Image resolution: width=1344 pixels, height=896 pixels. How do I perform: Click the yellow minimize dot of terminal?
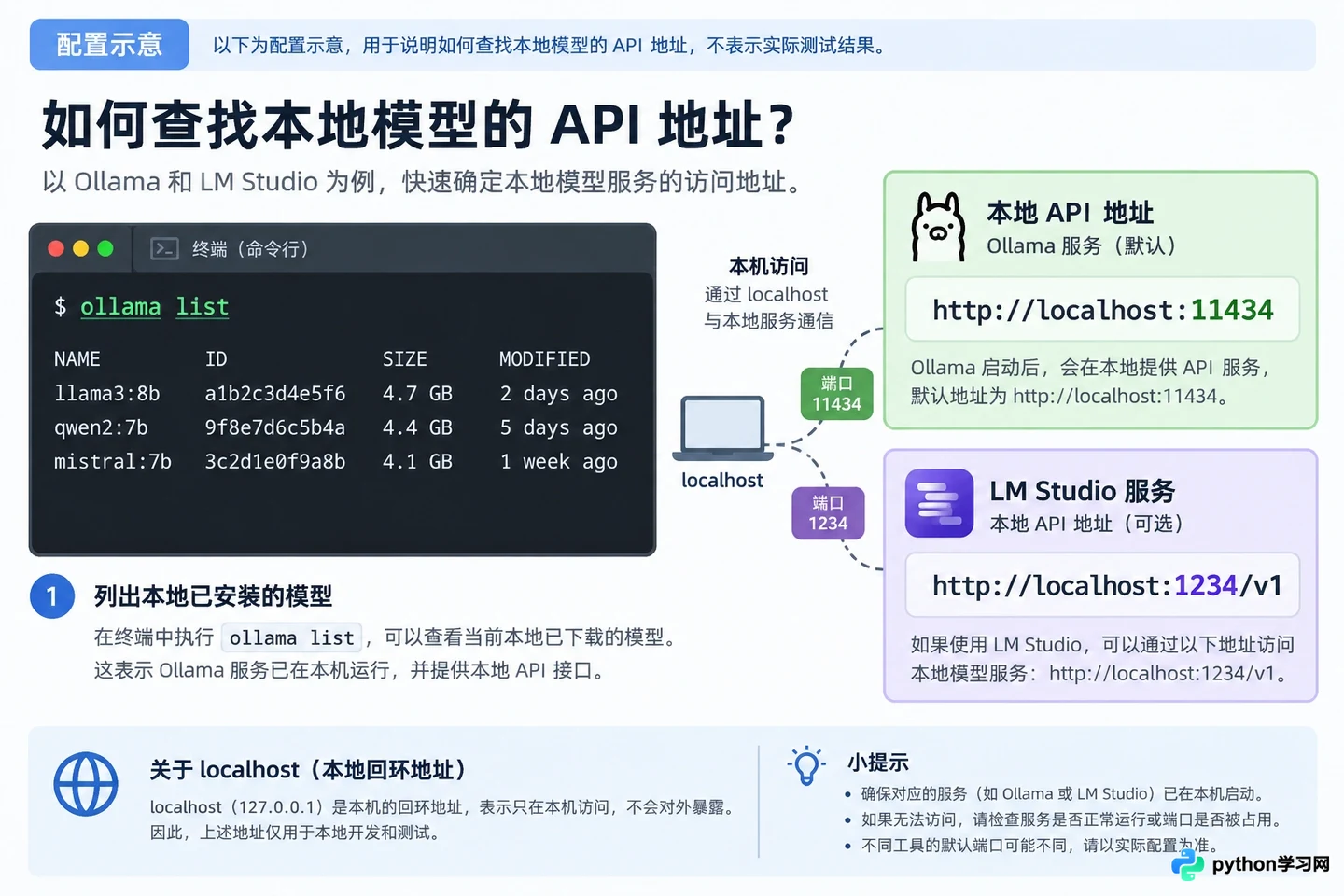[x=80, y=248]
